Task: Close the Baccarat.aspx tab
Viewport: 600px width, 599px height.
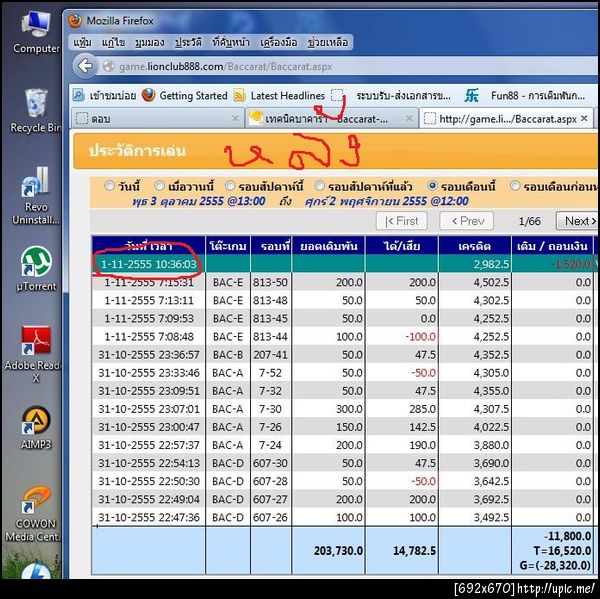Action: click(x=584, y=119)
